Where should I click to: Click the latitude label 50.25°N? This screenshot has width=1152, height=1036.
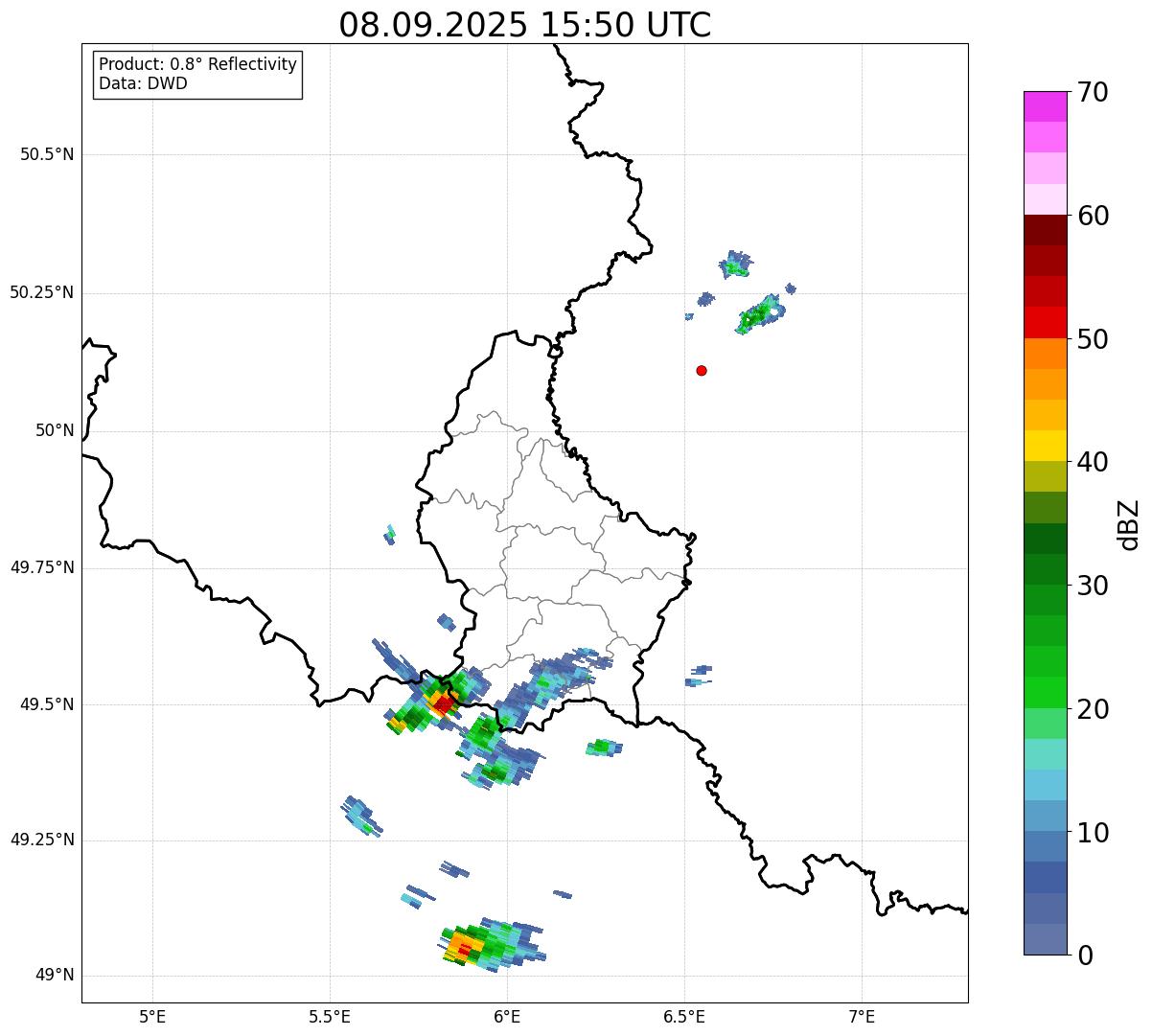(42, 292)
